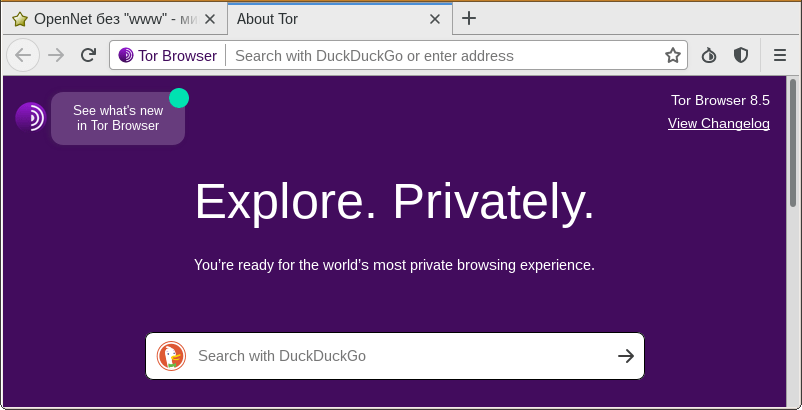Close the OpenNet tab

click(210, 19)
